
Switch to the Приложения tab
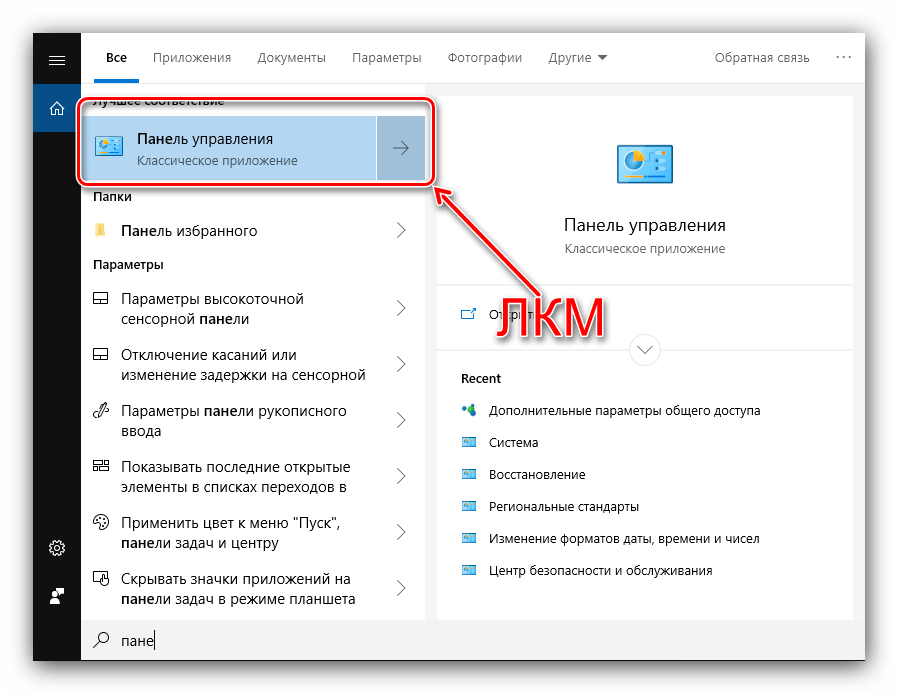tap(192, 58)
